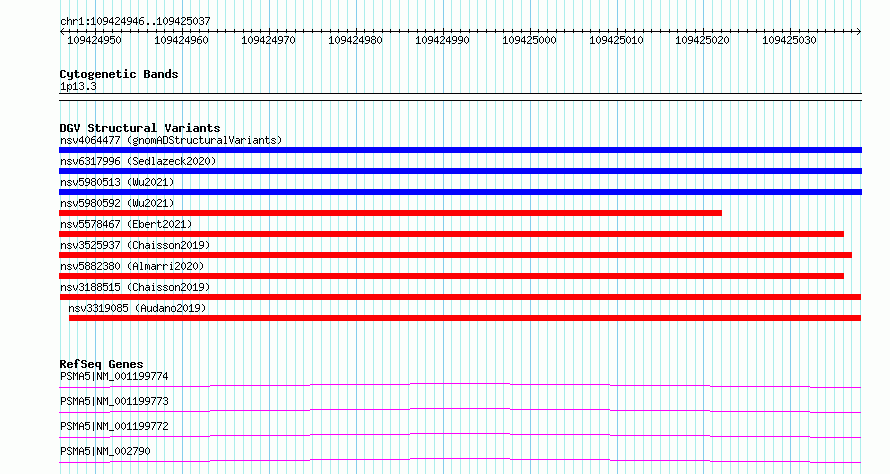Click the red bar for nsv3525937
The width and height of the screenshot is (890, 474).
pos(455,255)
